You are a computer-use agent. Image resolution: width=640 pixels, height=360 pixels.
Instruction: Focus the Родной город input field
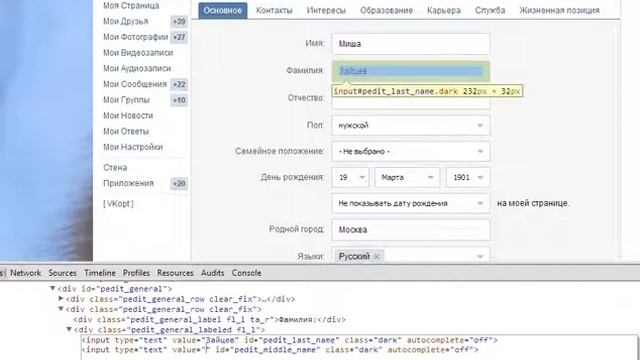coord(411,230)
